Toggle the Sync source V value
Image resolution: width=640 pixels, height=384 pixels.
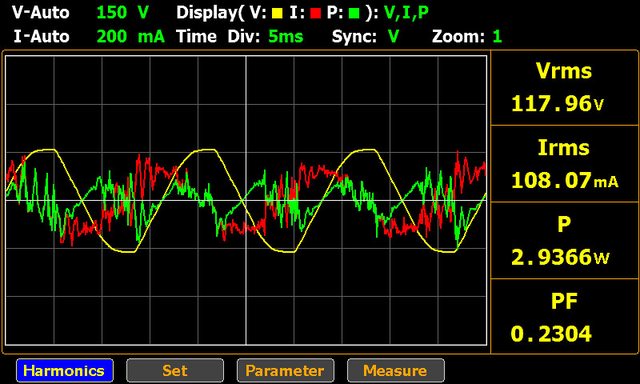tap(393, 37)
